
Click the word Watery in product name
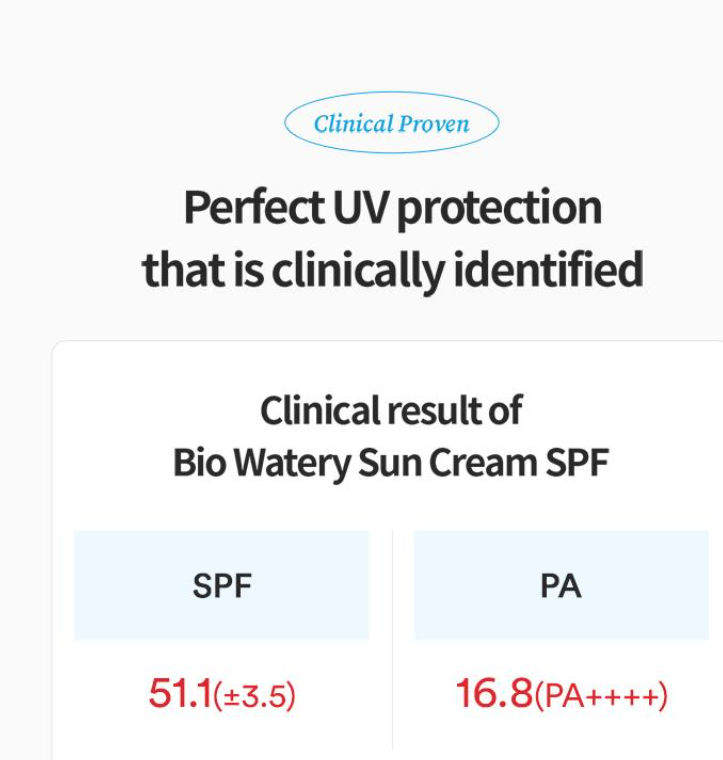click(x=293, y=464)
